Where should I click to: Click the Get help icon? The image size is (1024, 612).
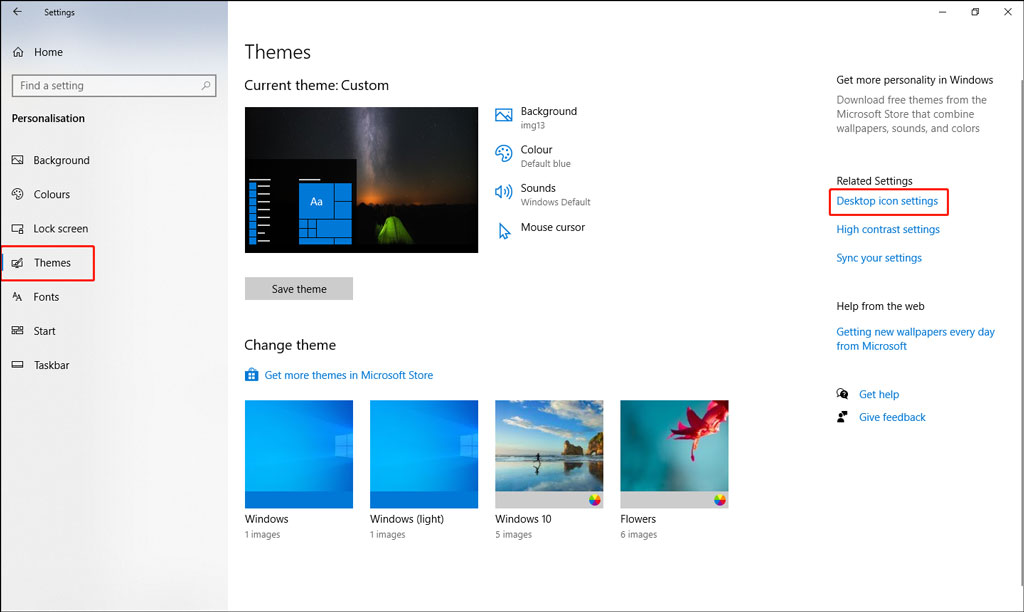[842, 394]
